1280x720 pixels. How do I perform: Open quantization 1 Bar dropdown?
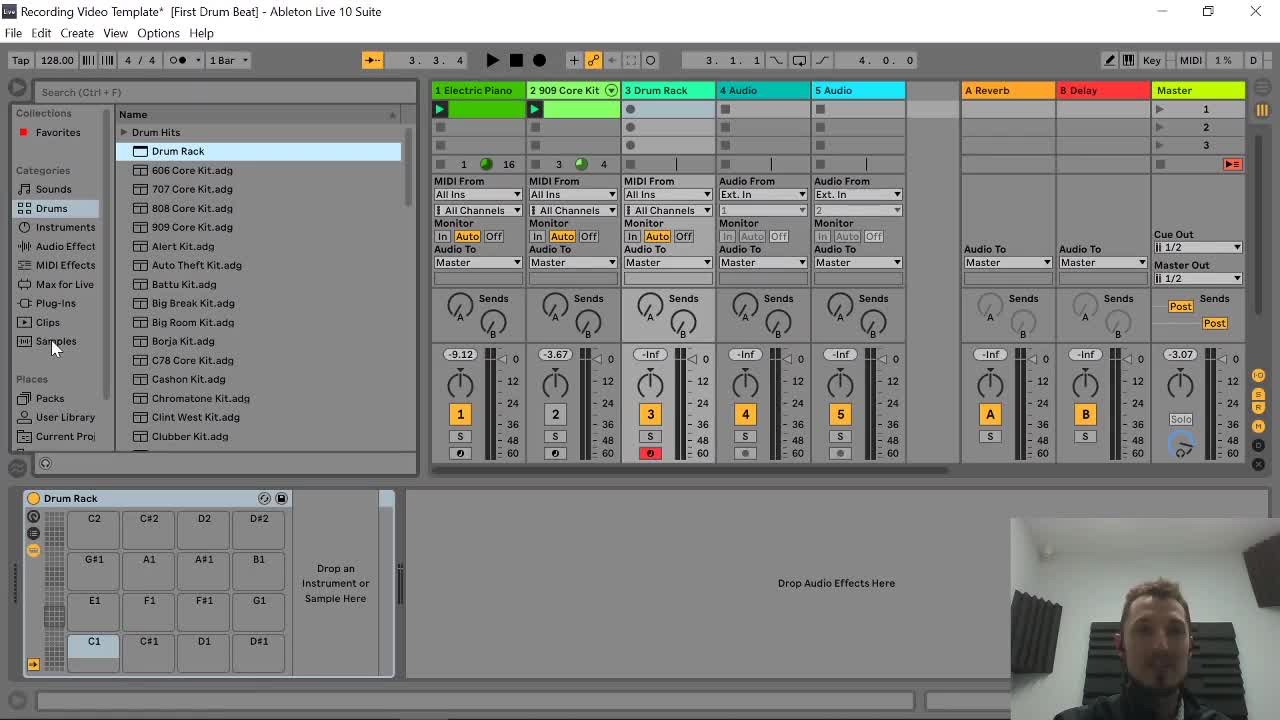click(228, 60)
